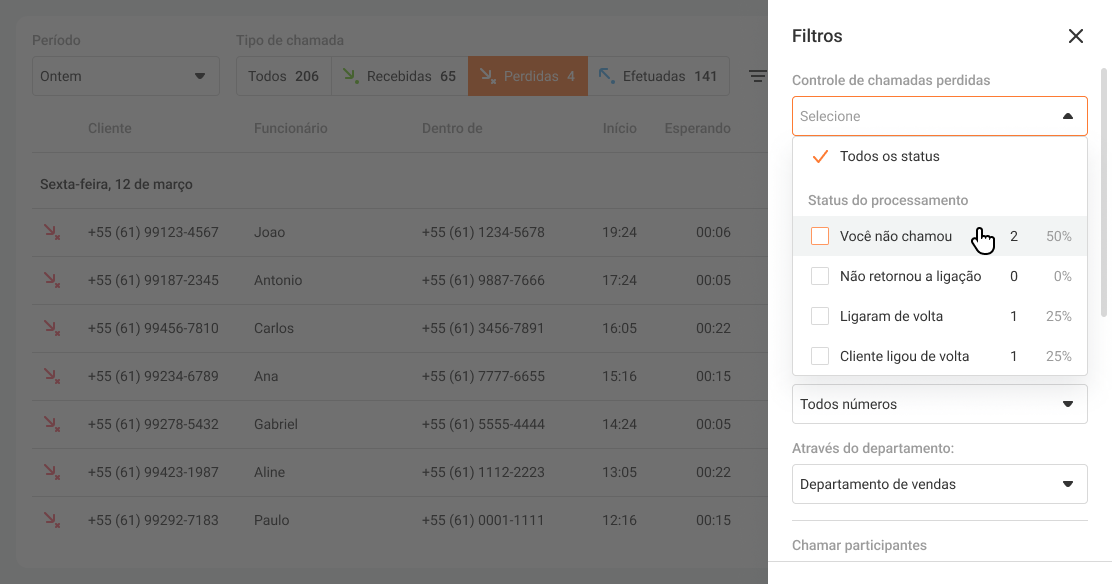1112x584 pixels.
Task: Click missed call icon in Paulo's row
Action: coord(51,520)
